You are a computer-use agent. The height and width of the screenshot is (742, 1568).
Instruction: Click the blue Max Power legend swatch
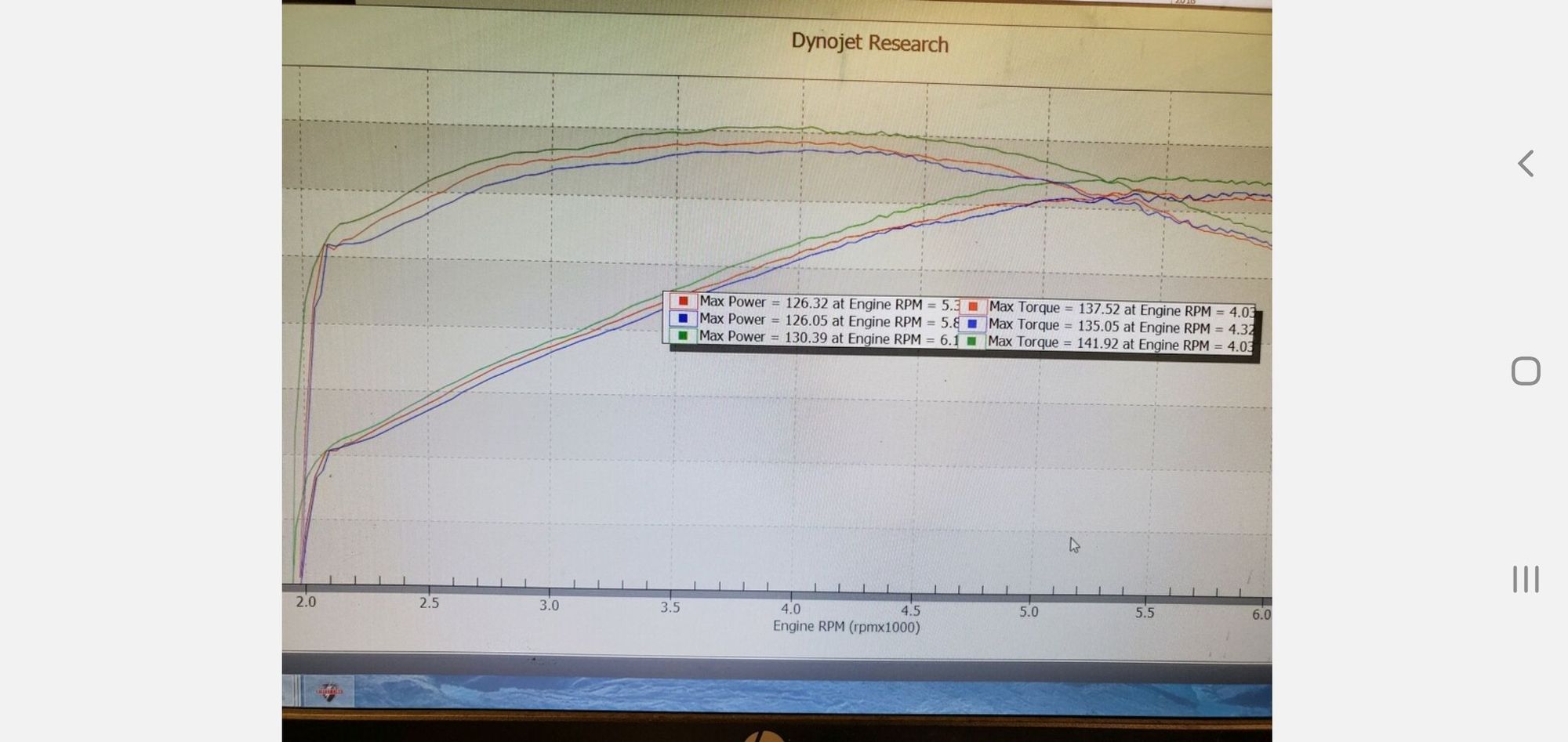(683, 319)
